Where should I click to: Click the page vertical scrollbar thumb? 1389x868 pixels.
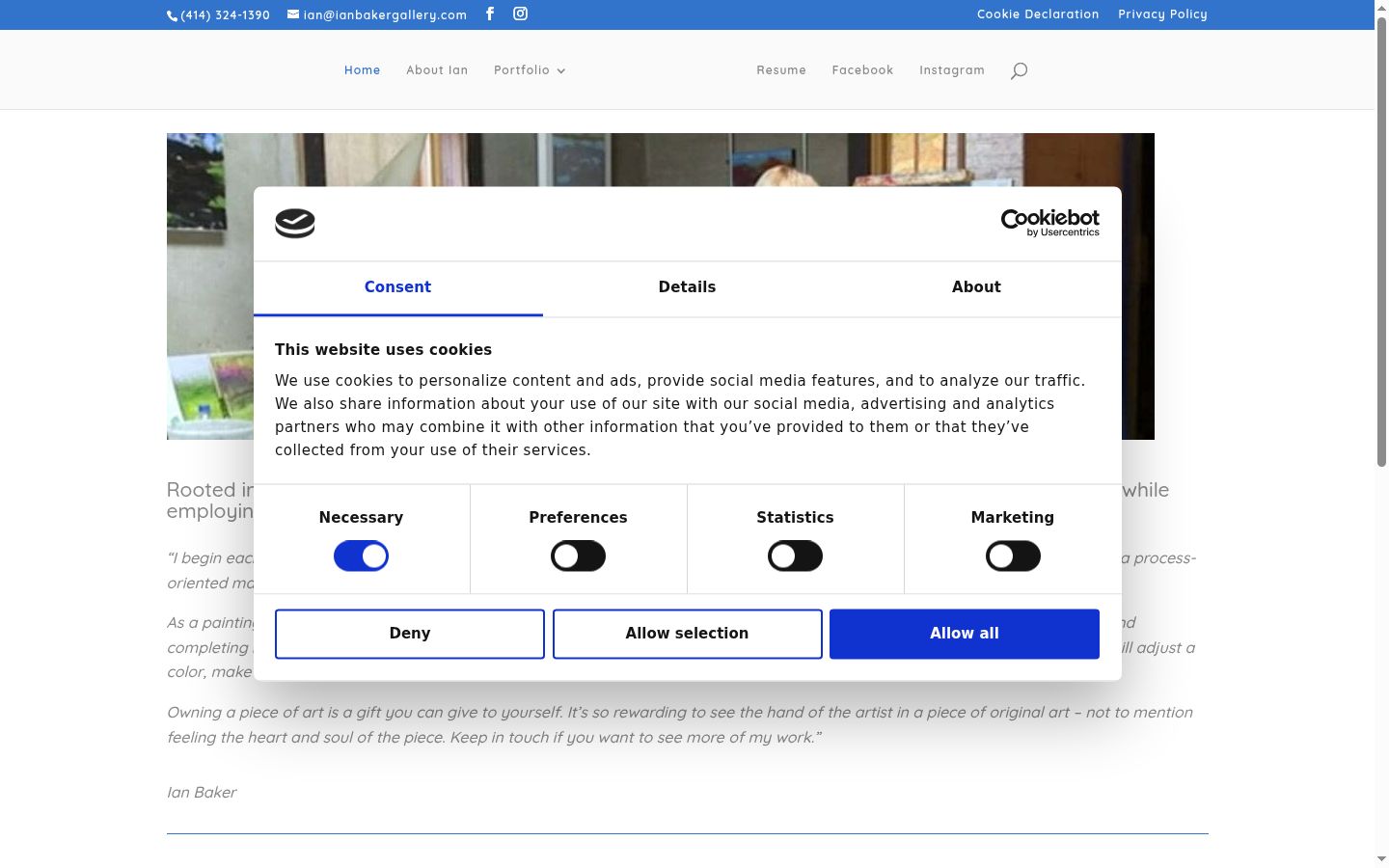(1381, 241)
